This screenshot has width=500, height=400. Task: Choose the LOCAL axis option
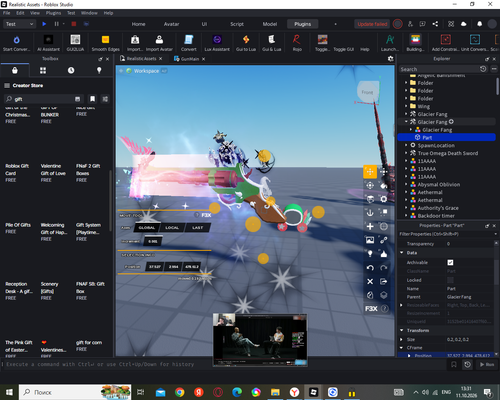pos(172,228)
